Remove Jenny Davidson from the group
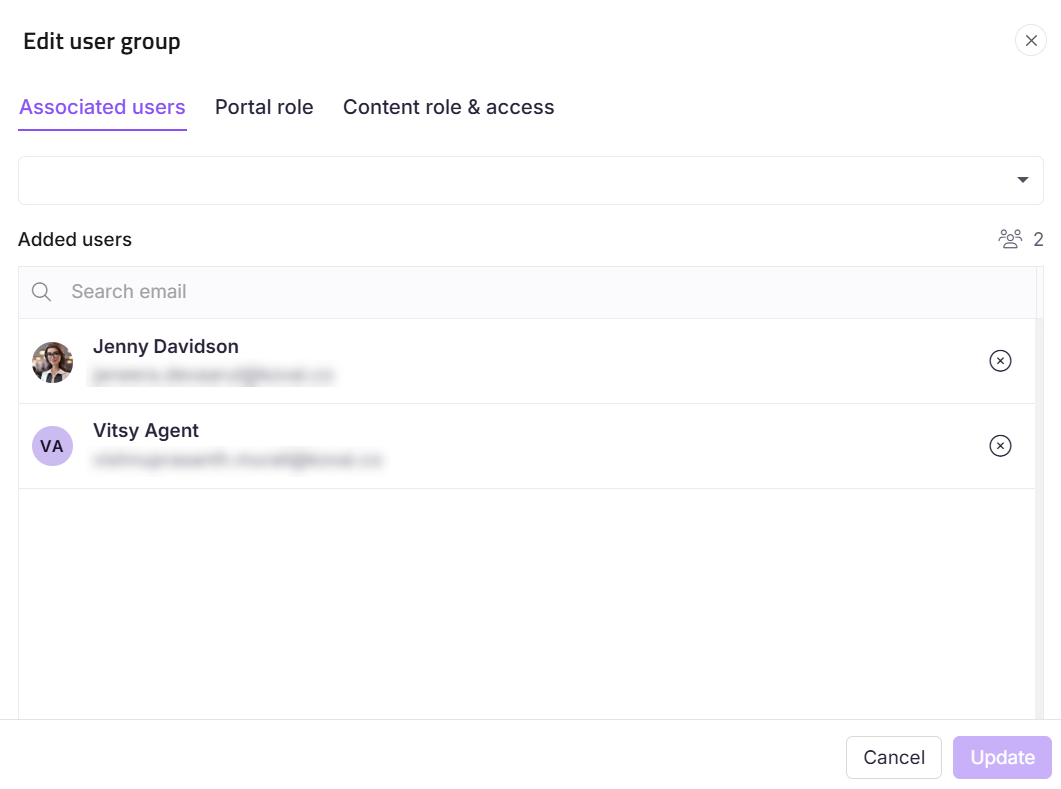Screen dimensions: 1061x789 [1000, 361]
